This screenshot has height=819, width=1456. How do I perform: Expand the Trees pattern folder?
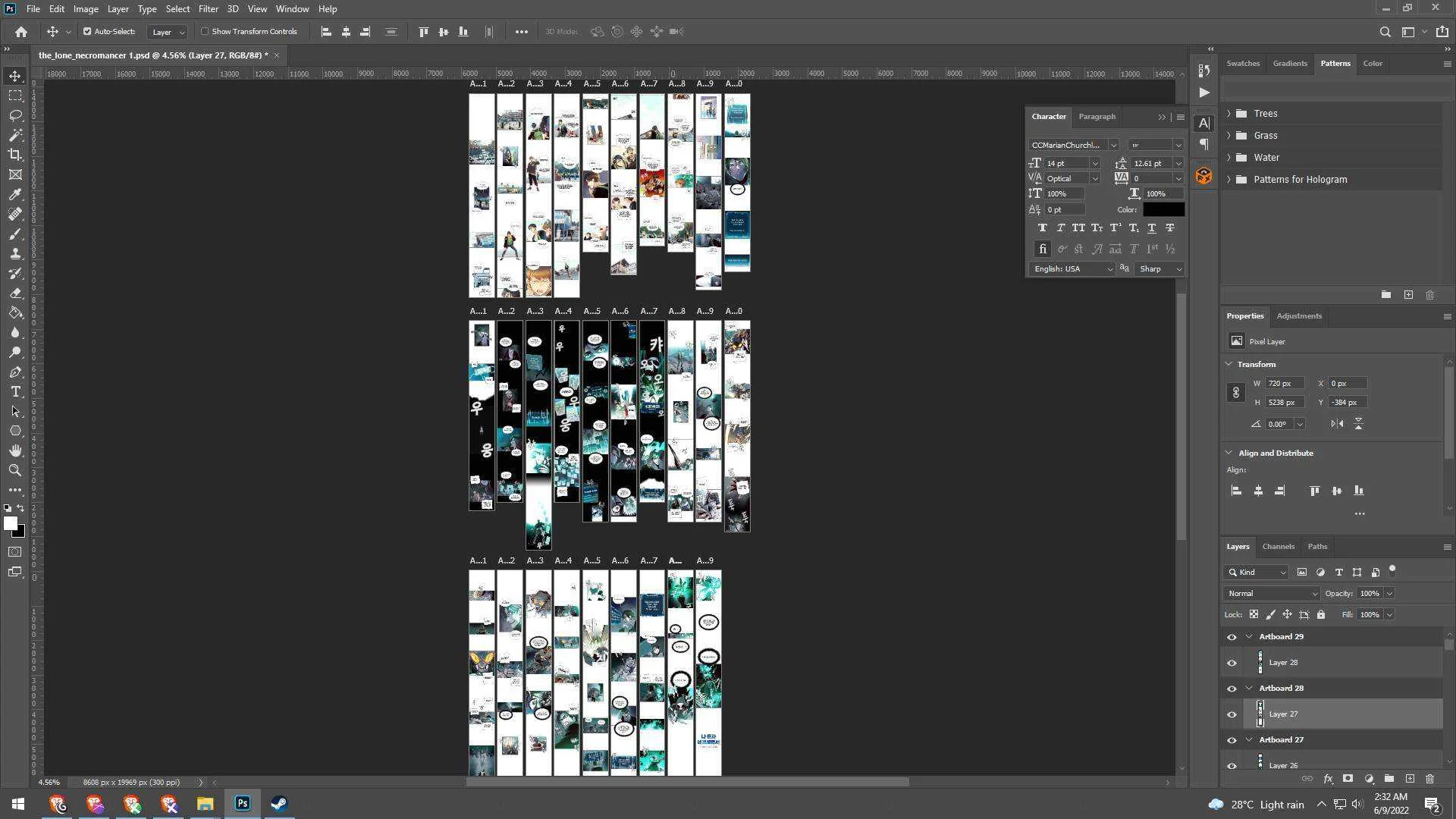pos(1228,114)
